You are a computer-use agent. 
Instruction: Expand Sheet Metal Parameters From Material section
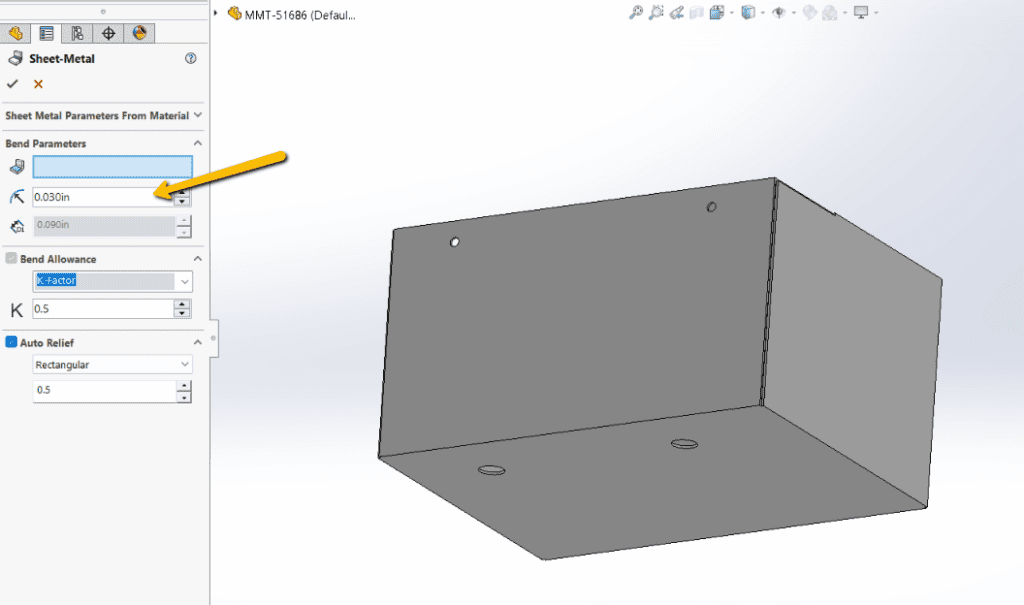click(197, 115)
